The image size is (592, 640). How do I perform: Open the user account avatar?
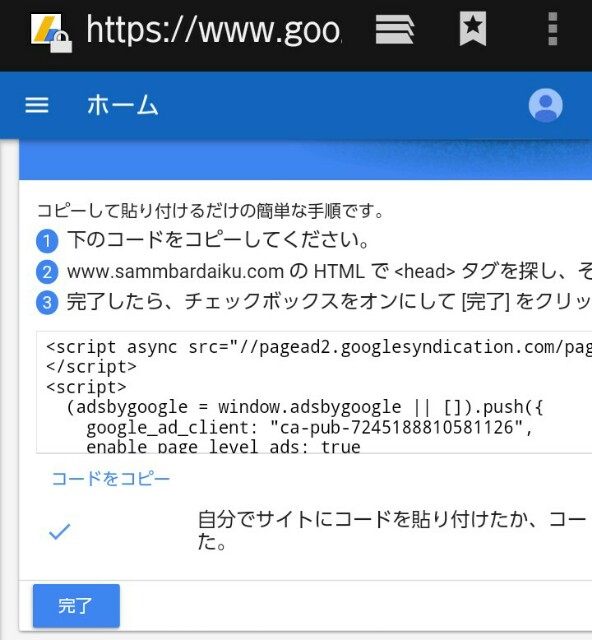tap(545, 105)
